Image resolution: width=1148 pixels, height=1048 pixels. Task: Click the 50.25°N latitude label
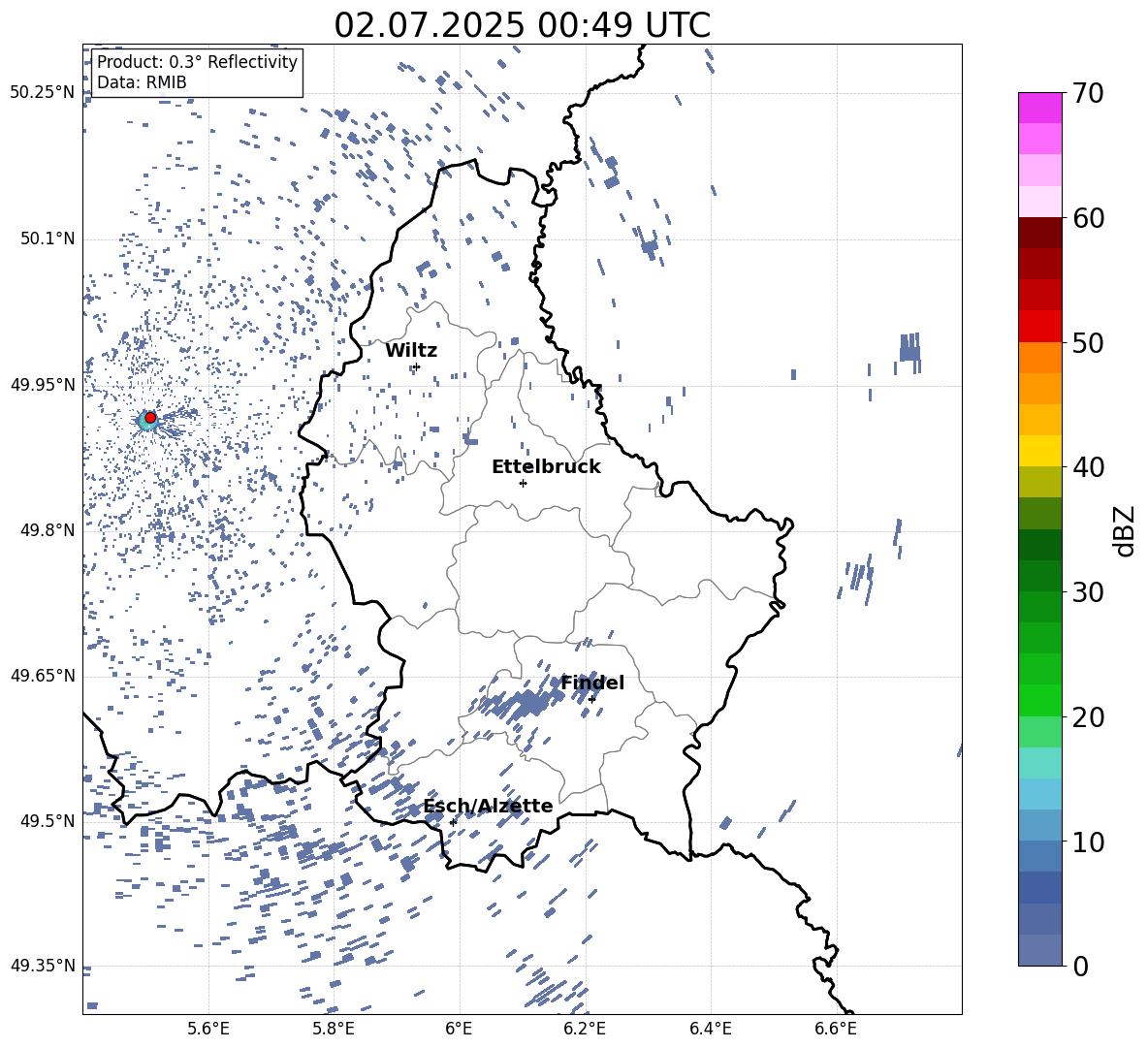pos(43,93)
